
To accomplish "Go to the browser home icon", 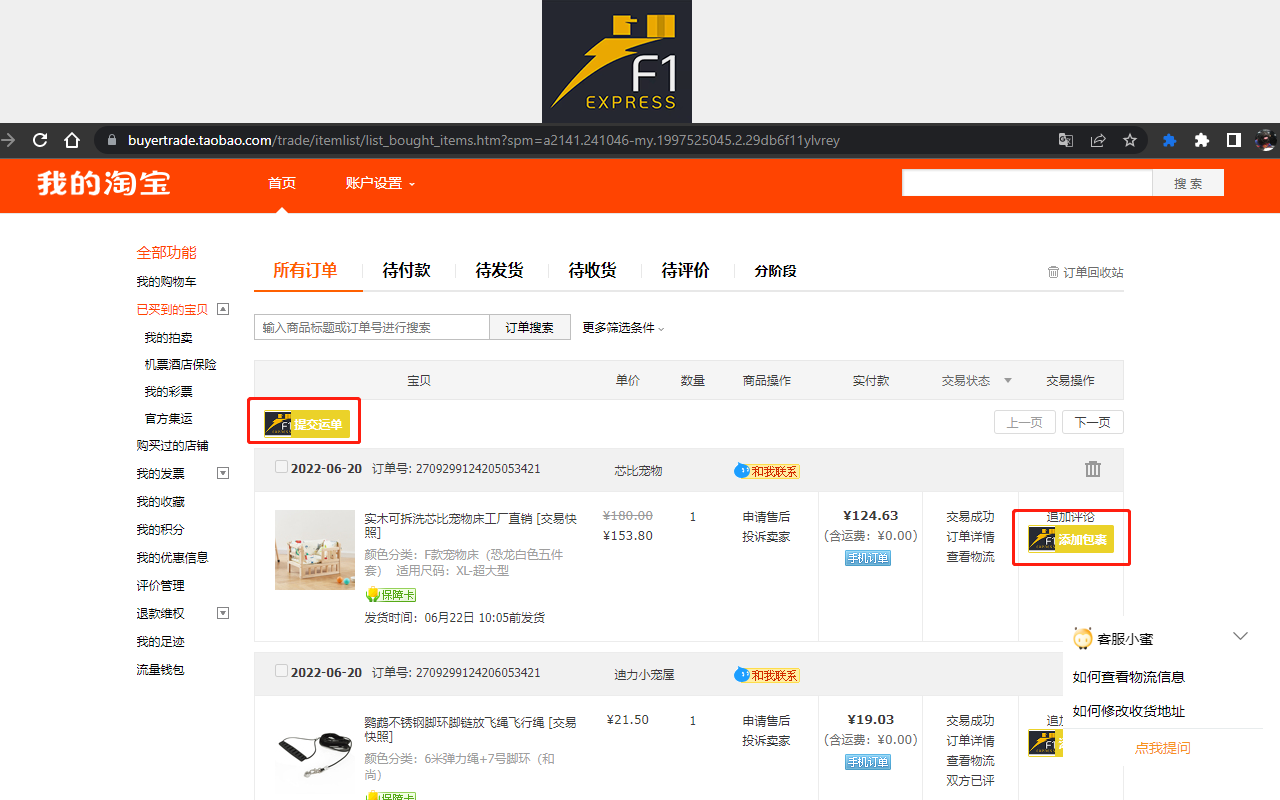I will point(72,140).
